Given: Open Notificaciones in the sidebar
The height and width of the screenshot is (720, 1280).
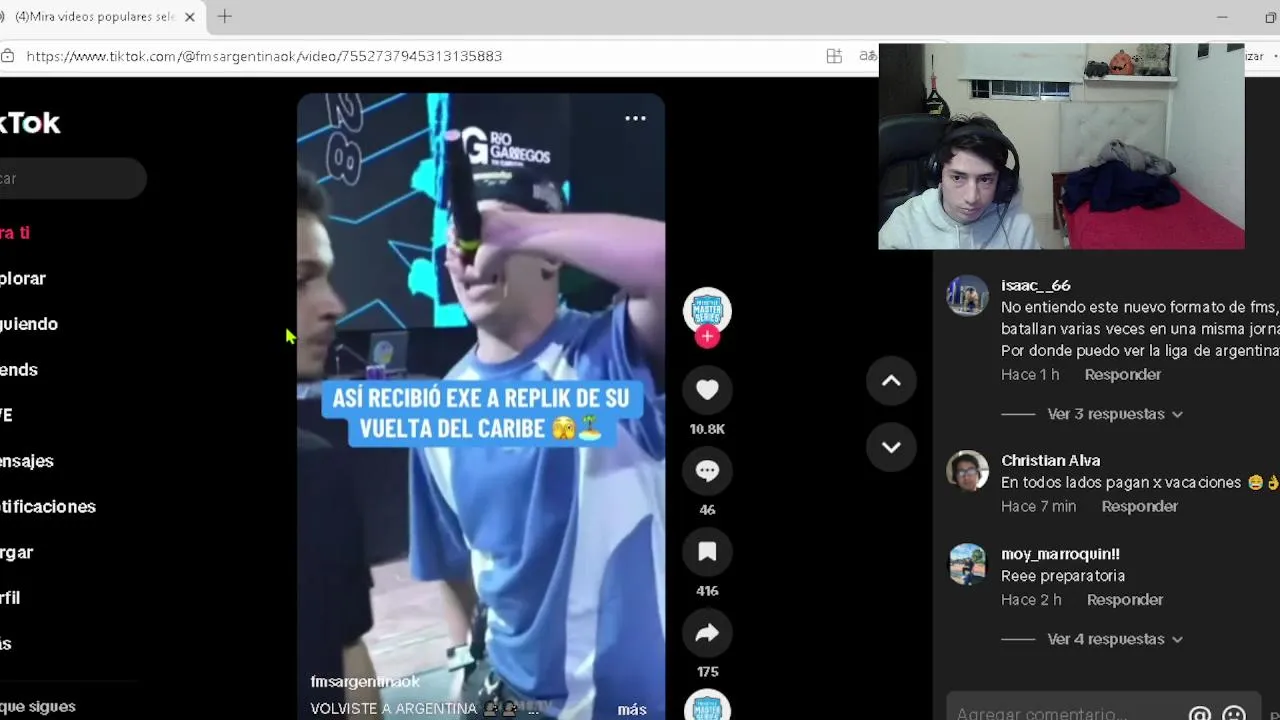Looking at the screenshot, I should click(48, 507).
